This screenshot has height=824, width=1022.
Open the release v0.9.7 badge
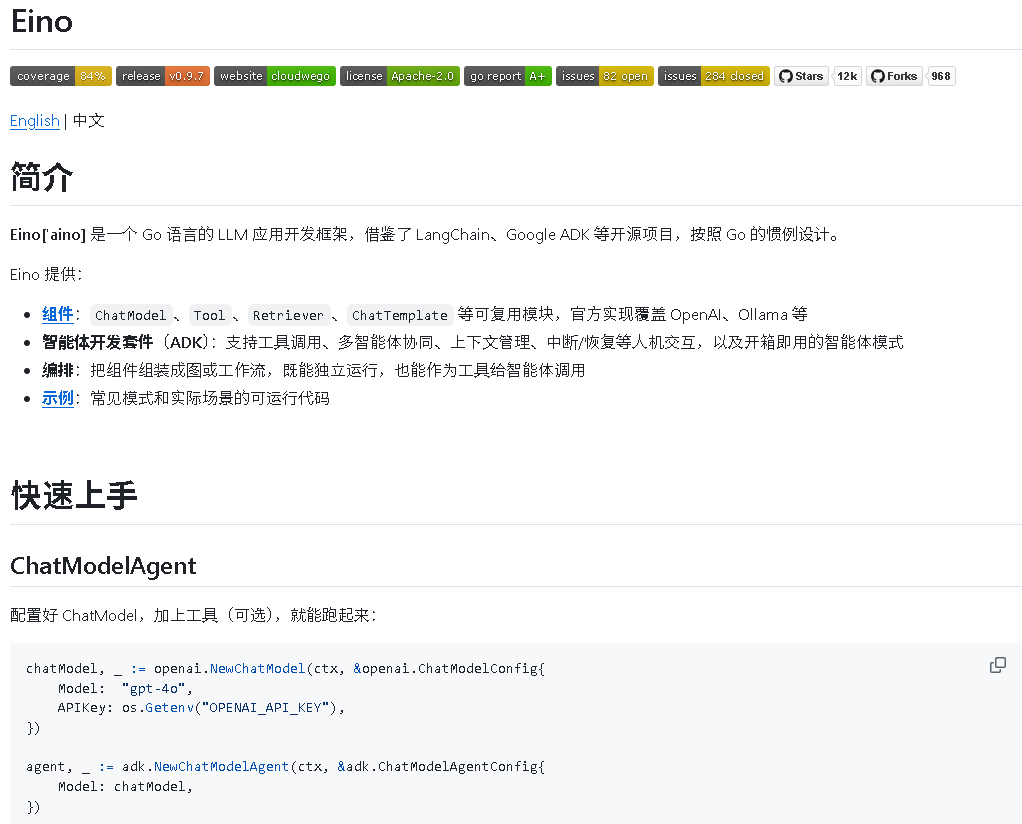pyautogui.click(x=163, y=76)
